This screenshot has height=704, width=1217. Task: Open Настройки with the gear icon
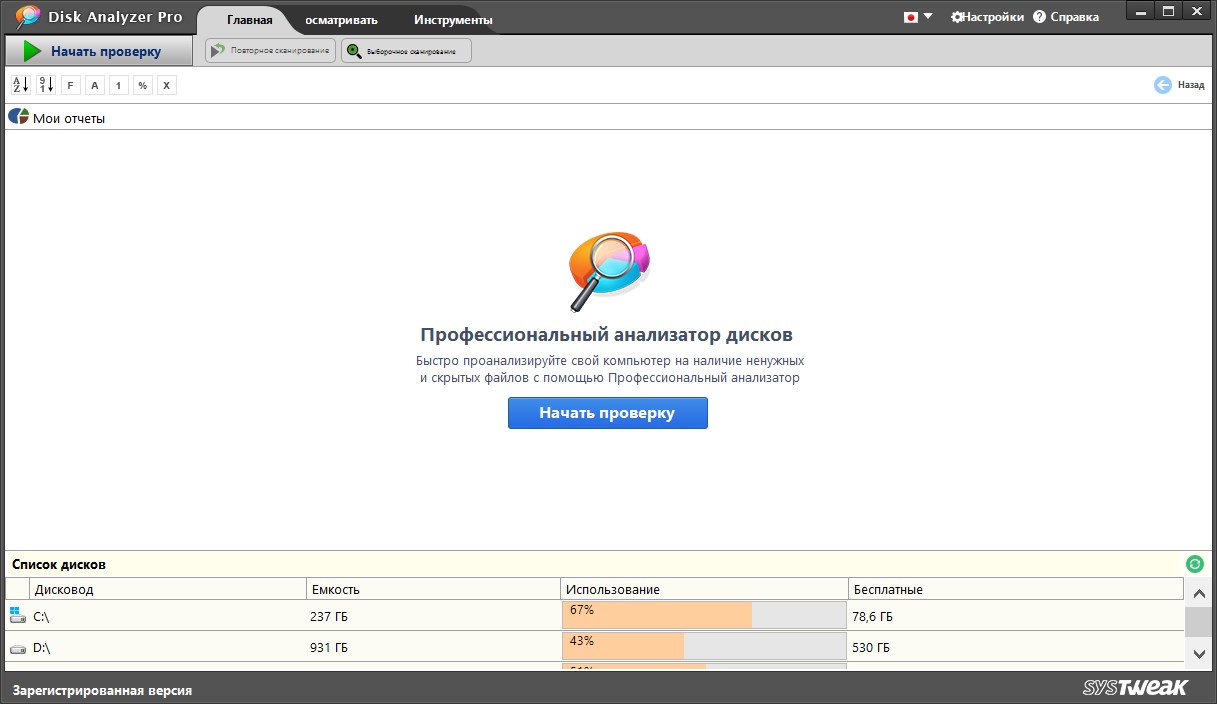pos(986,17)
